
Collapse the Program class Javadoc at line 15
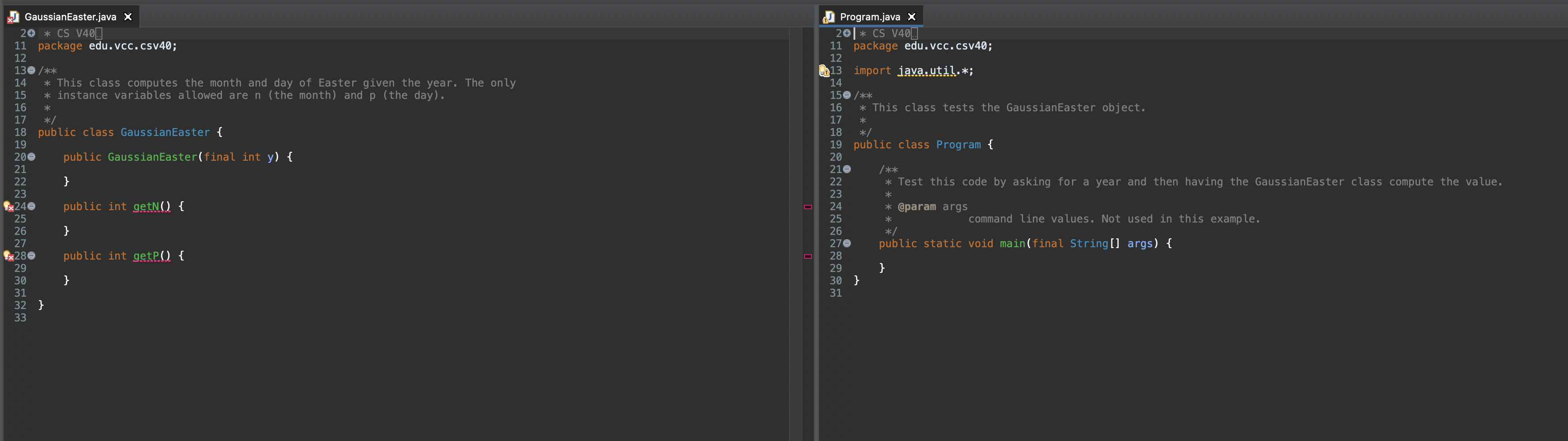click(847, 95)
